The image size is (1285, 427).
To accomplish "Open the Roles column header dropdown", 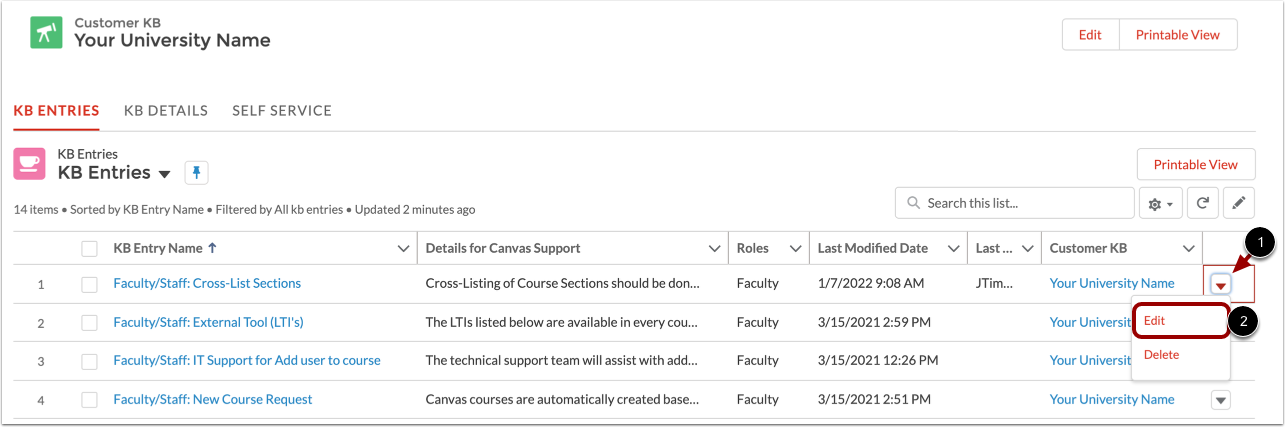I will click(795, 248).
